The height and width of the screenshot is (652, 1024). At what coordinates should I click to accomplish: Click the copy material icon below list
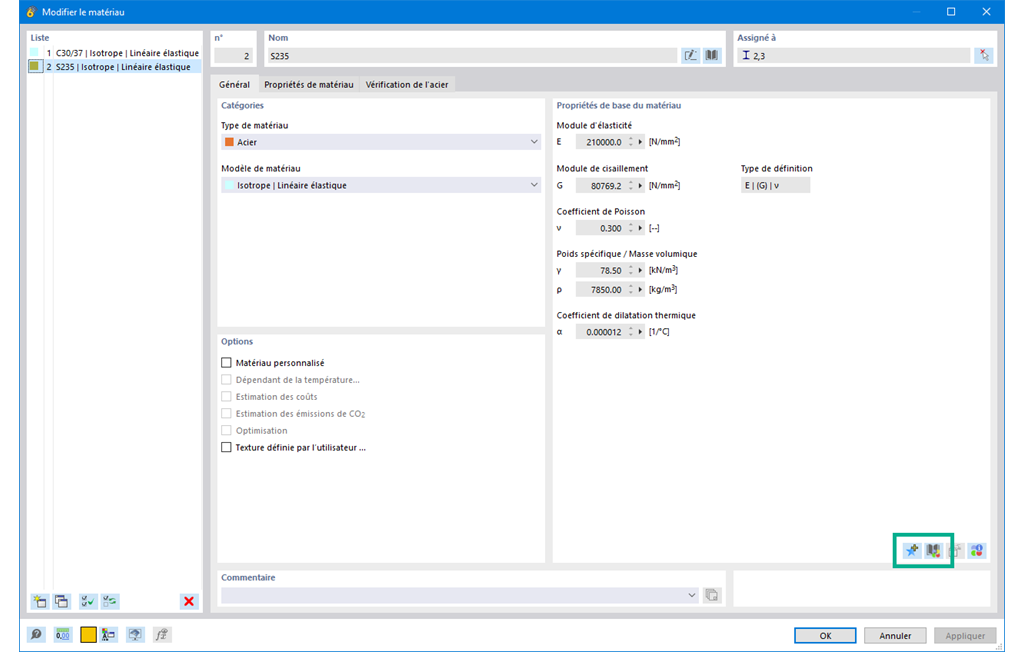61,601
